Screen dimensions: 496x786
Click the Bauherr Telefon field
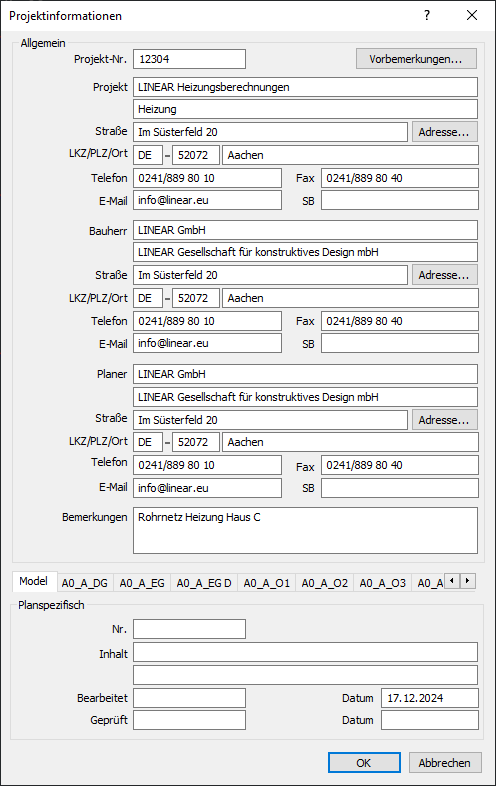pos(207,321)
